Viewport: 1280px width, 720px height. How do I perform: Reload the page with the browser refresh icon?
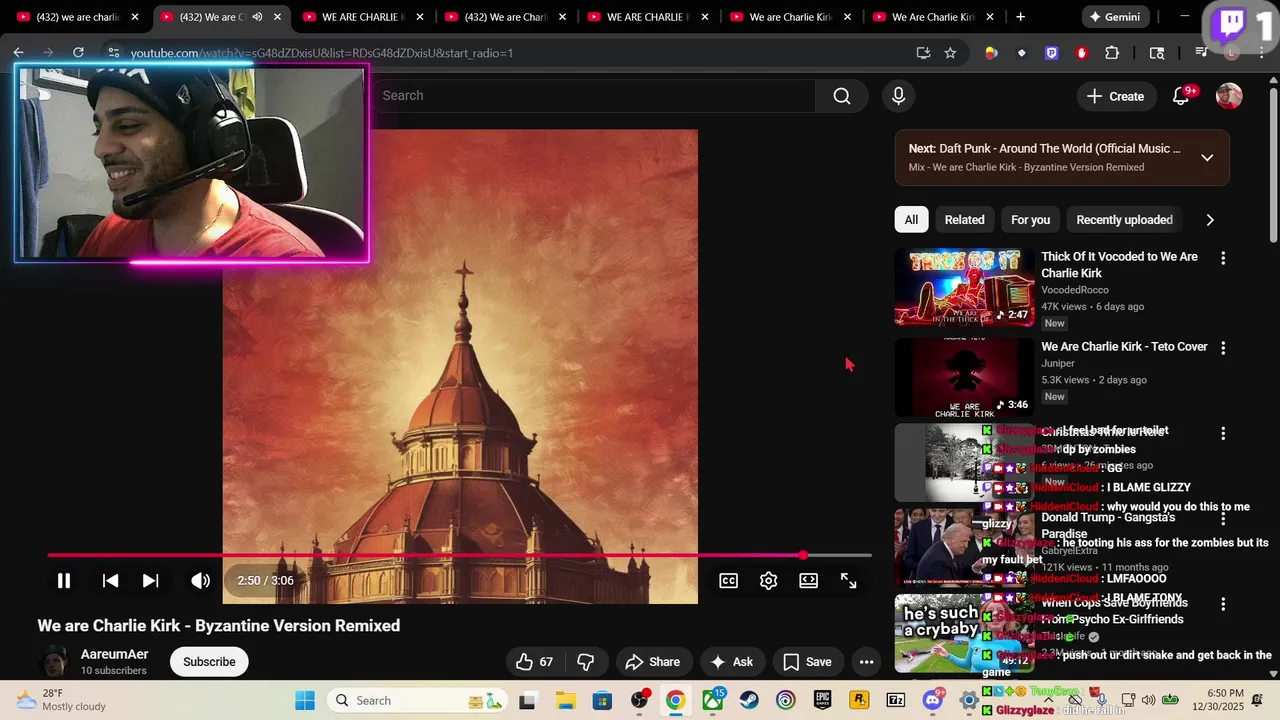[78, 52]
